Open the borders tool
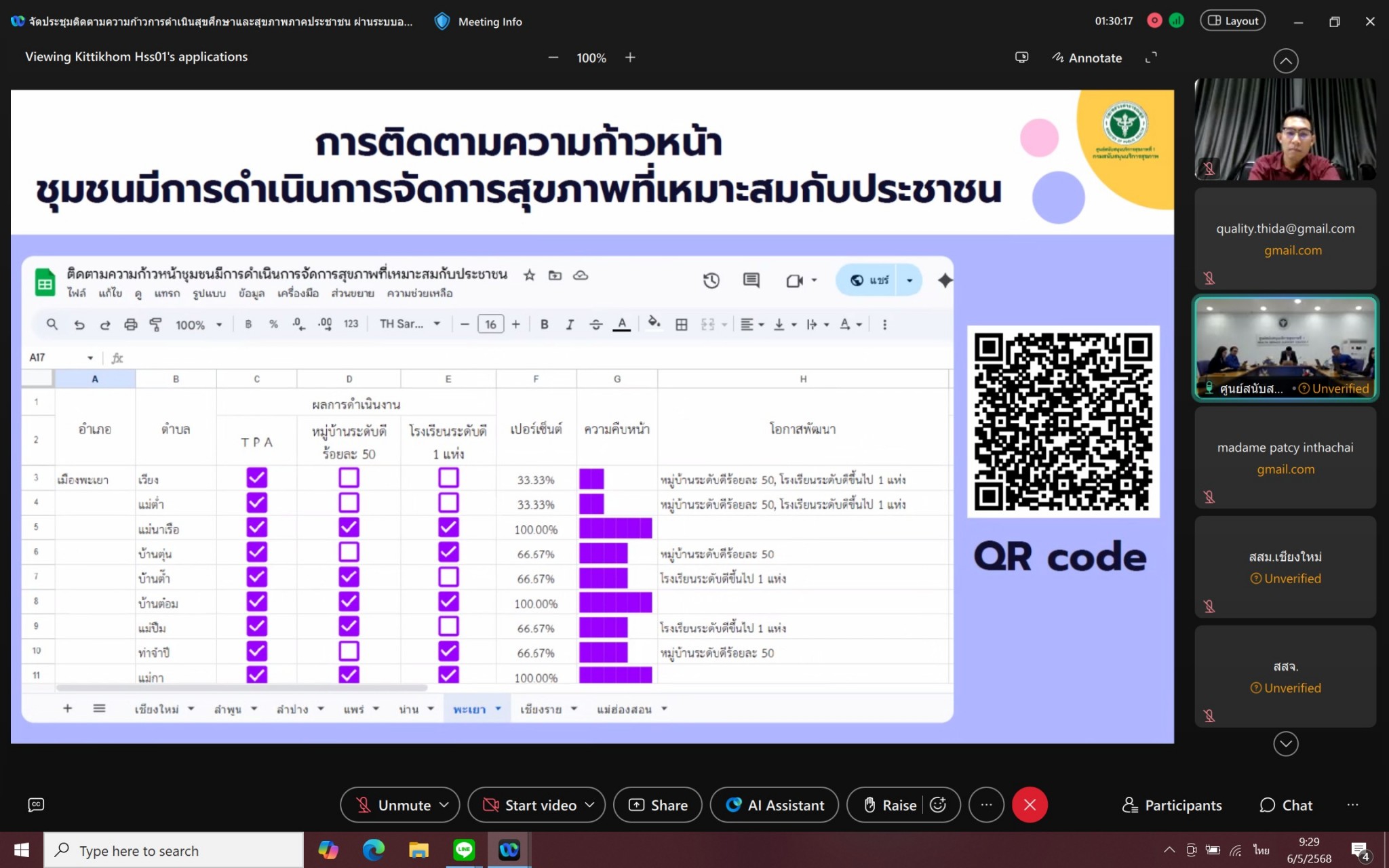Image resolution: width=1389 pixels, height=868 pixels. click(682, 324)
